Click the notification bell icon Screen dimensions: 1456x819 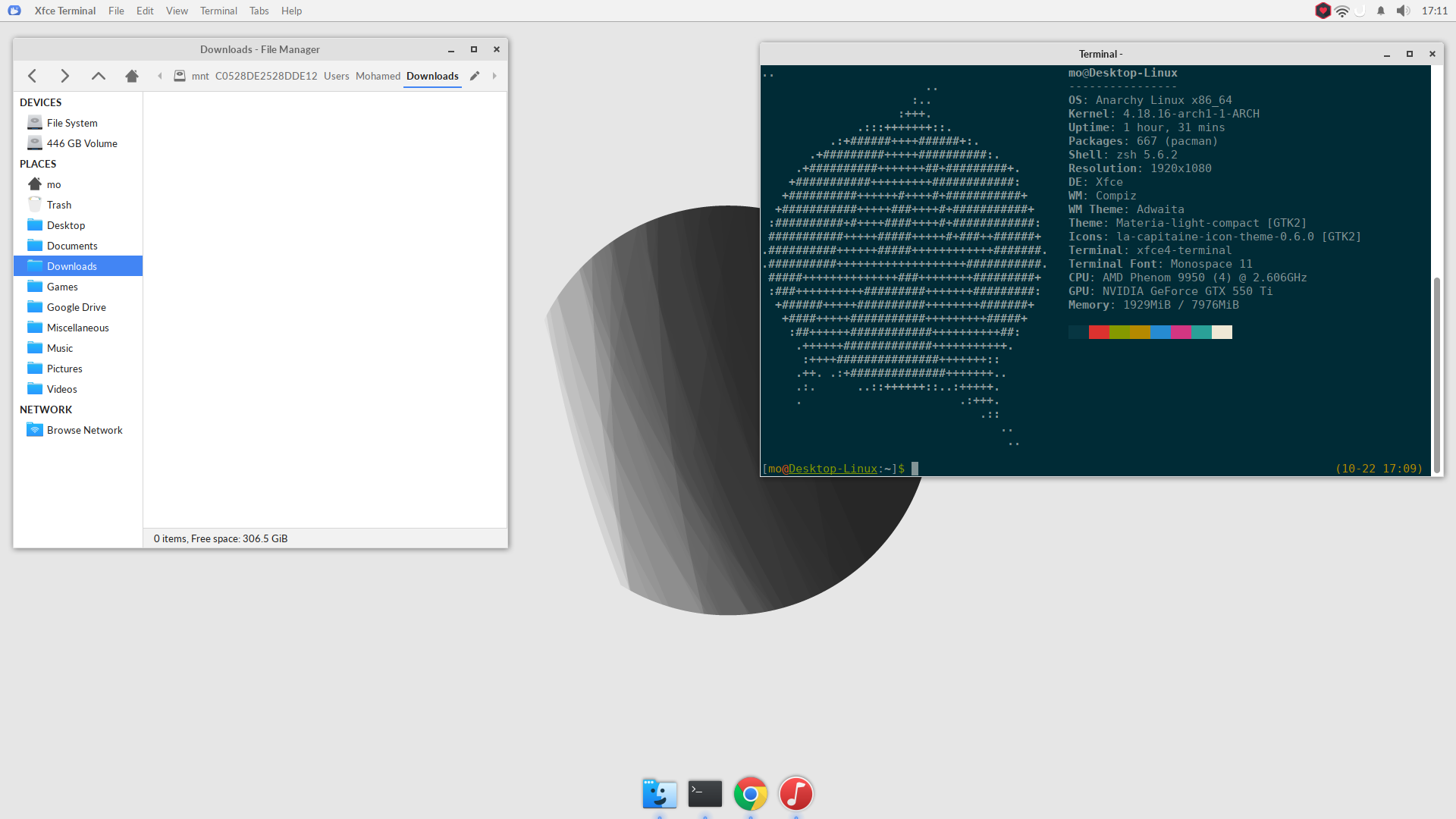1381,11
